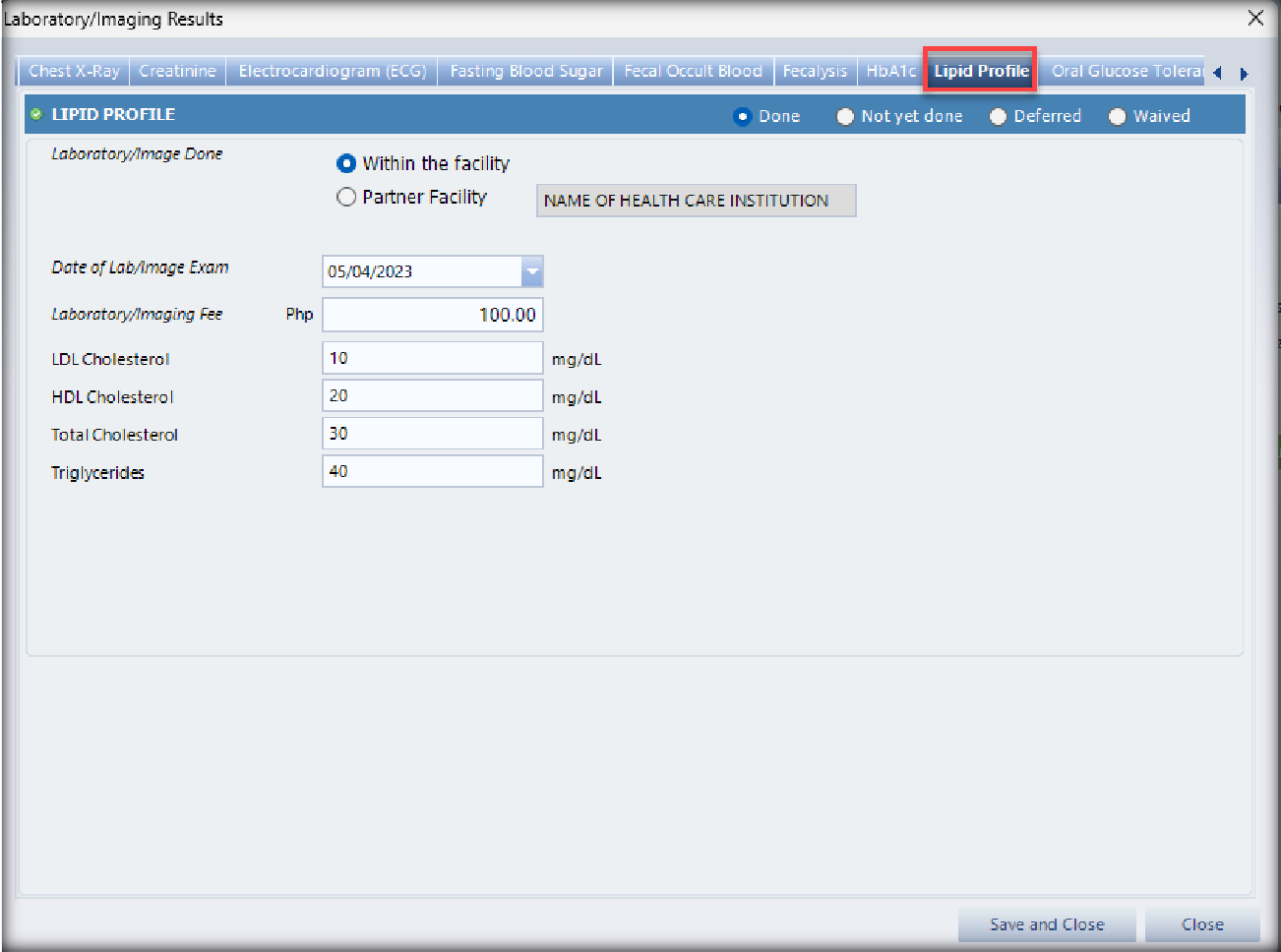Go to the HbA1c tab

[x=890, y=71]
